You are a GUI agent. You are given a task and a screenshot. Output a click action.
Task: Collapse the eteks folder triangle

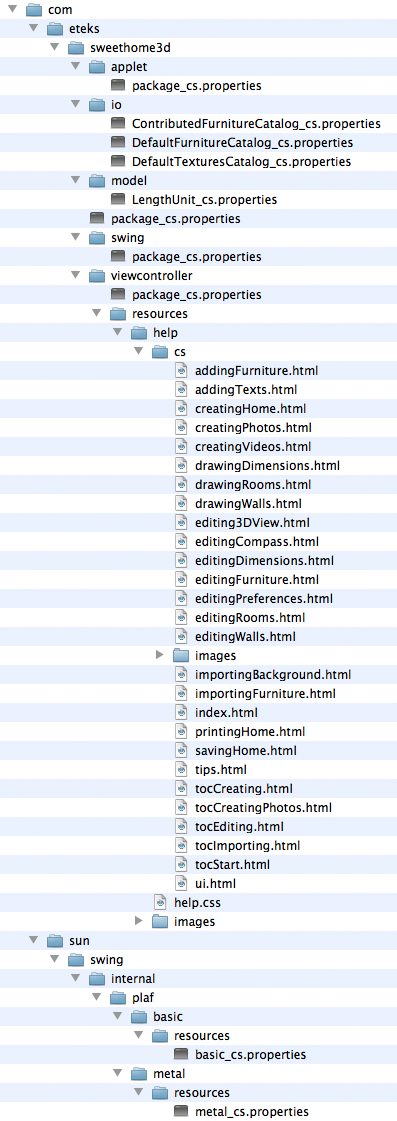point(34,29)
